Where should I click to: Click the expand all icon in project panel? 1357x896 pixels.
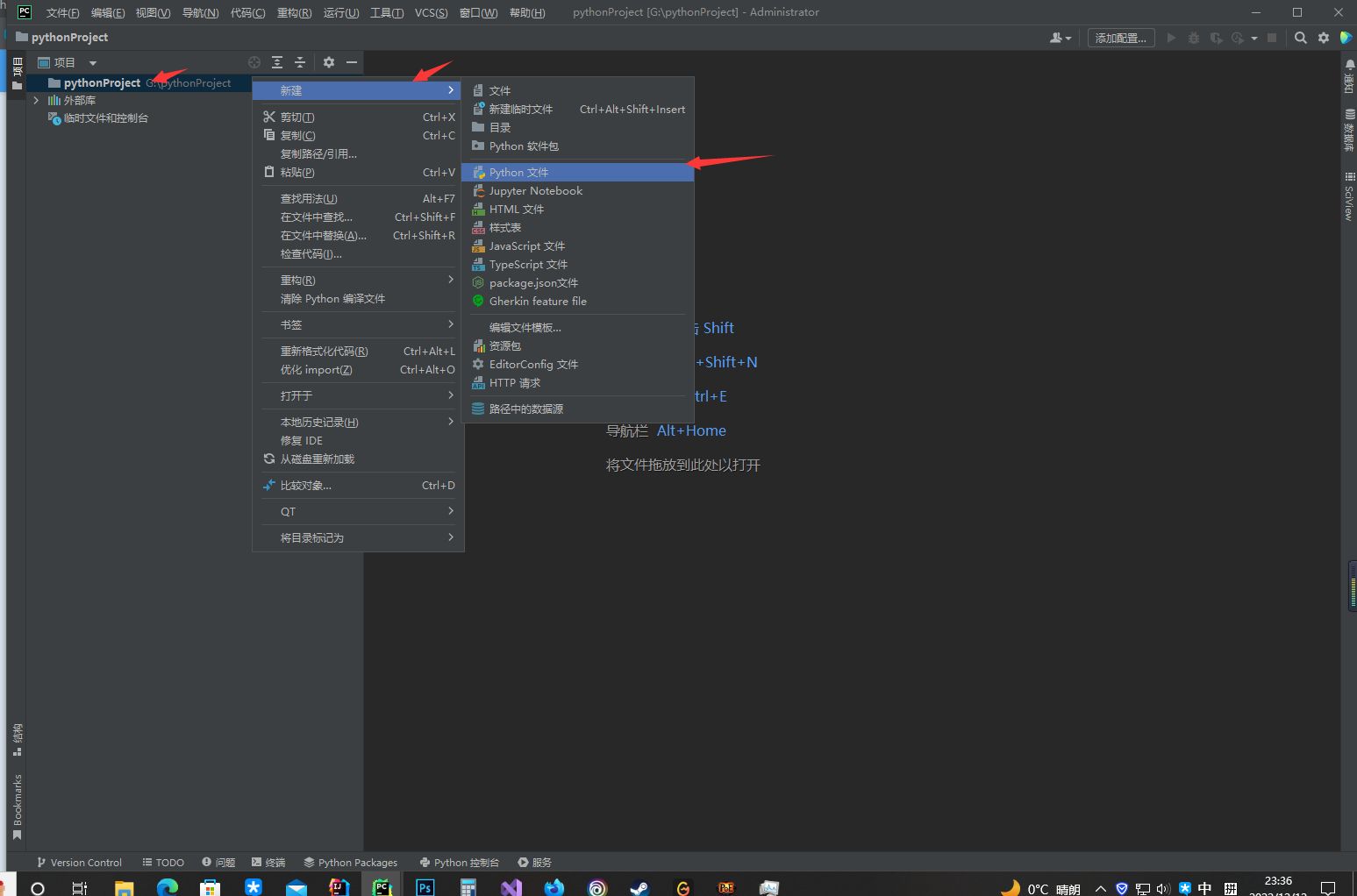pos(277,62)
